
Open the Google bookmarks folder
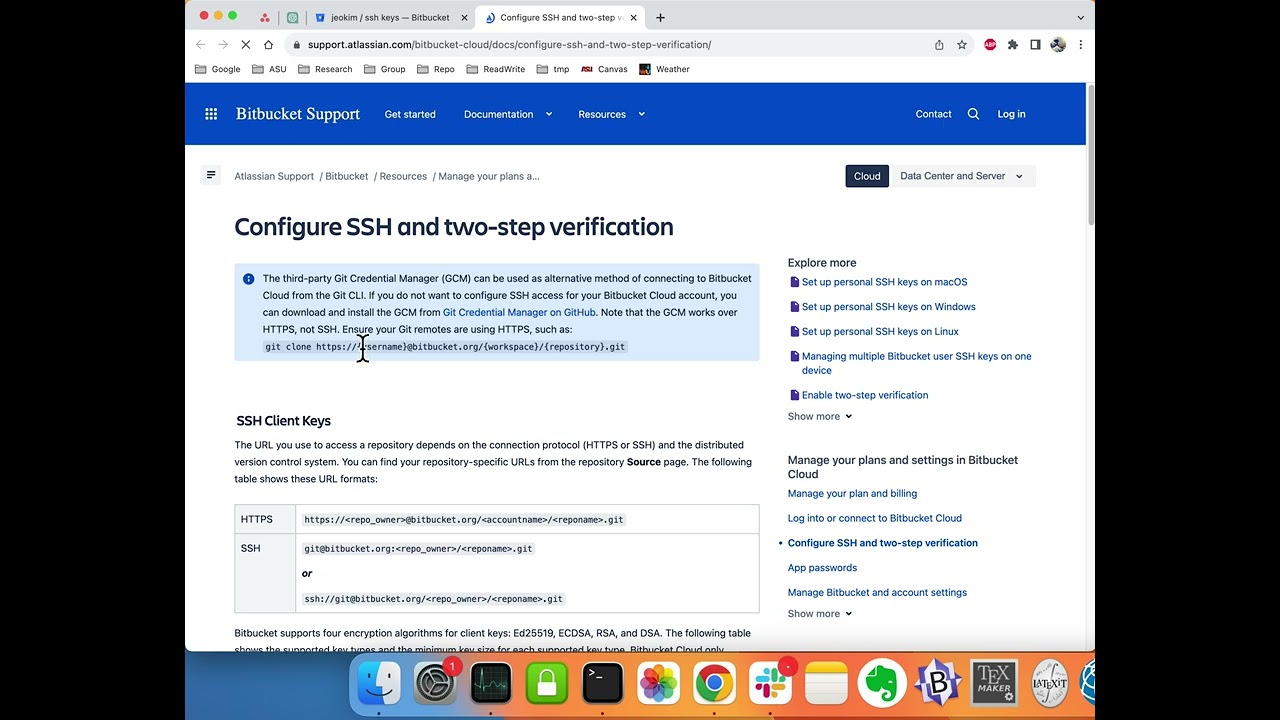[x=218, y=69]
